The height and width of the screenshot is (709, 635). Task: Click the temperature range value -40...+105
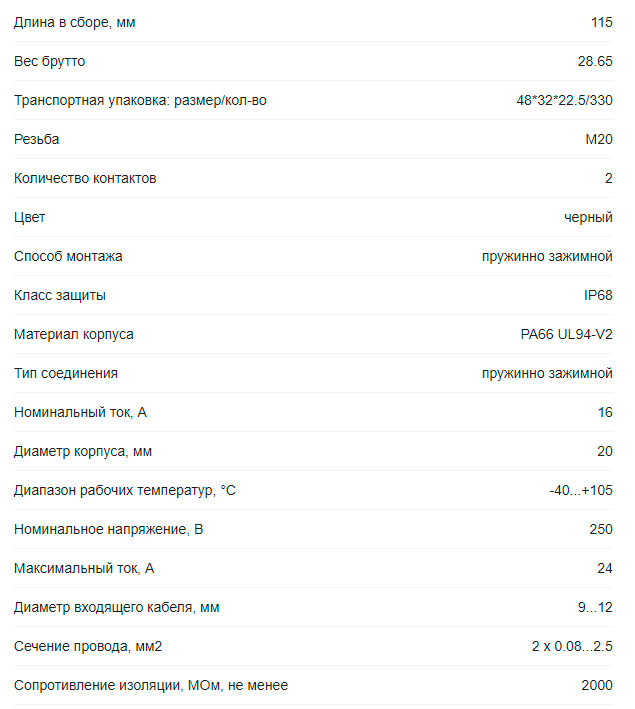(x=581, y=491)
